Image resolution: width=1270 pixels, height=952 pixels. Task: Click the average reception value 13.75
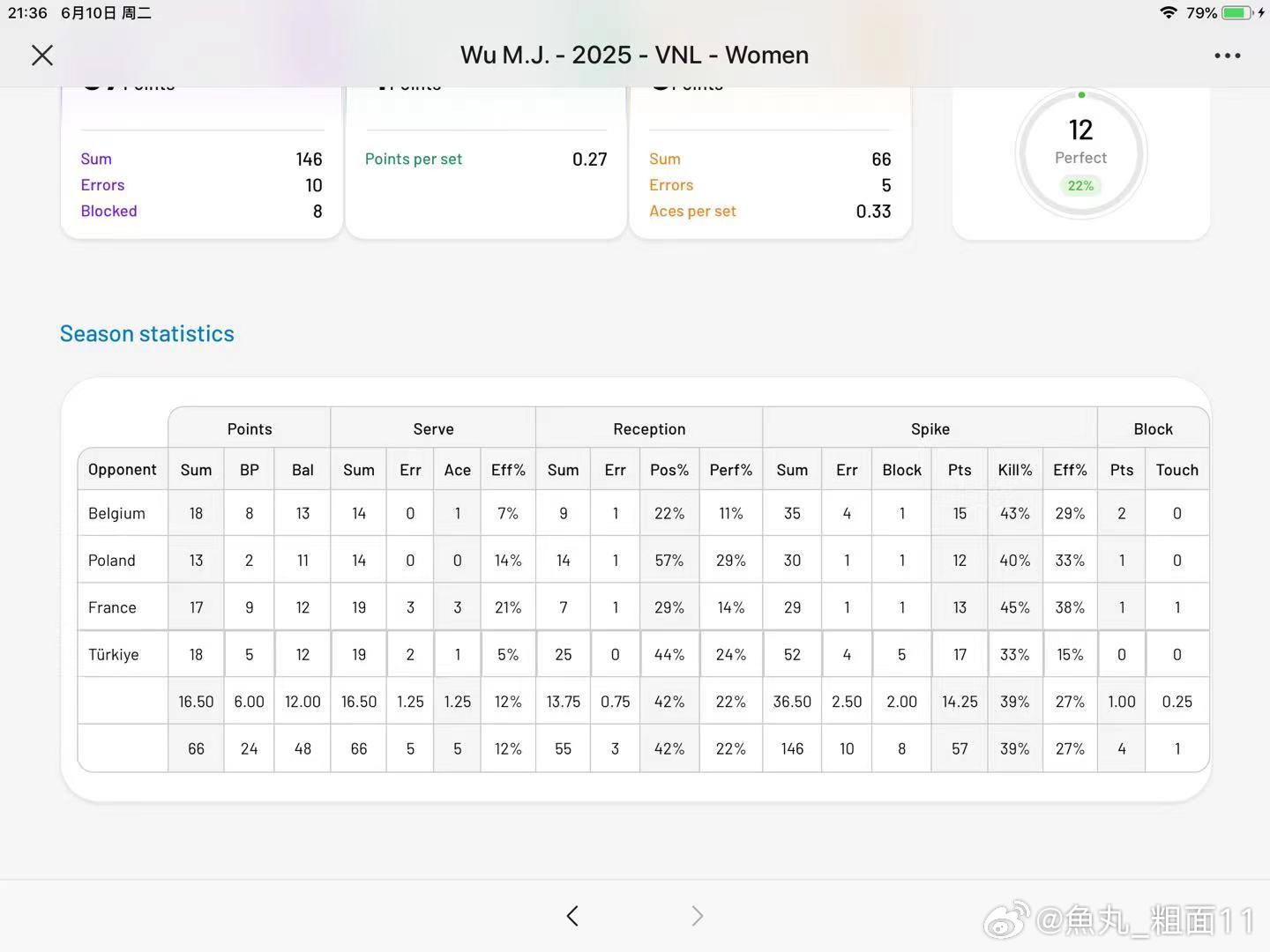click(563, 702)
